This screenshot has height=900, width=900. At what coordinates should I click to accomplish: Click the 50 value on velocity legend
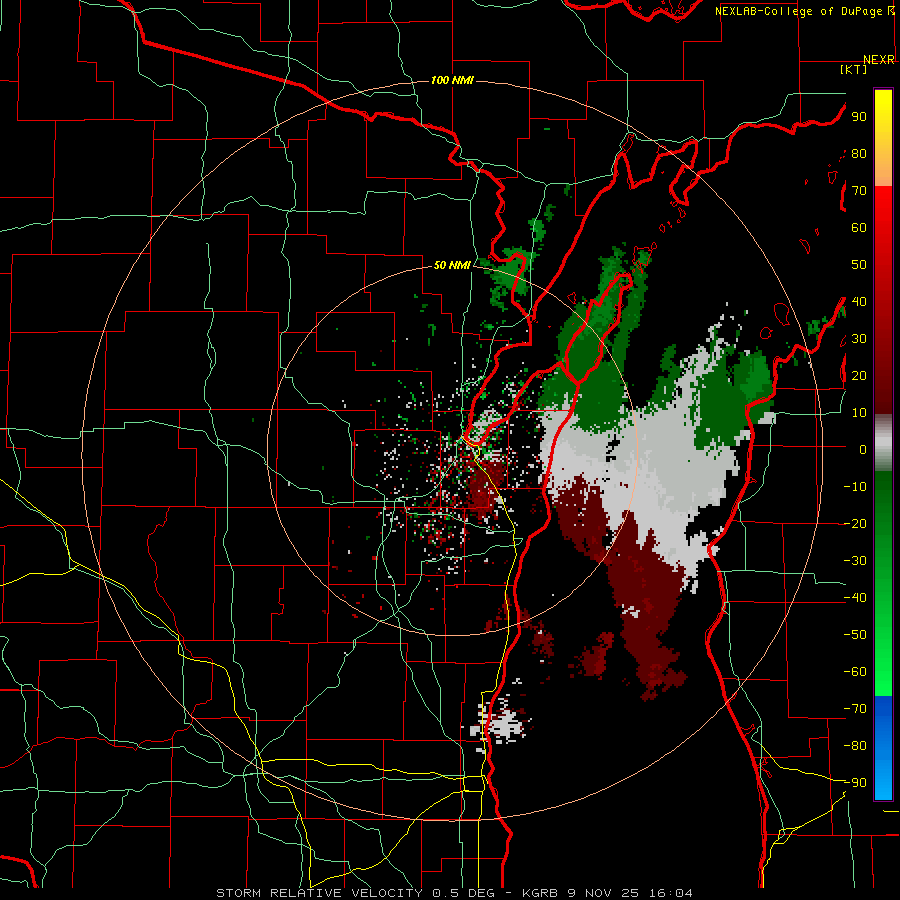point(859,265)
